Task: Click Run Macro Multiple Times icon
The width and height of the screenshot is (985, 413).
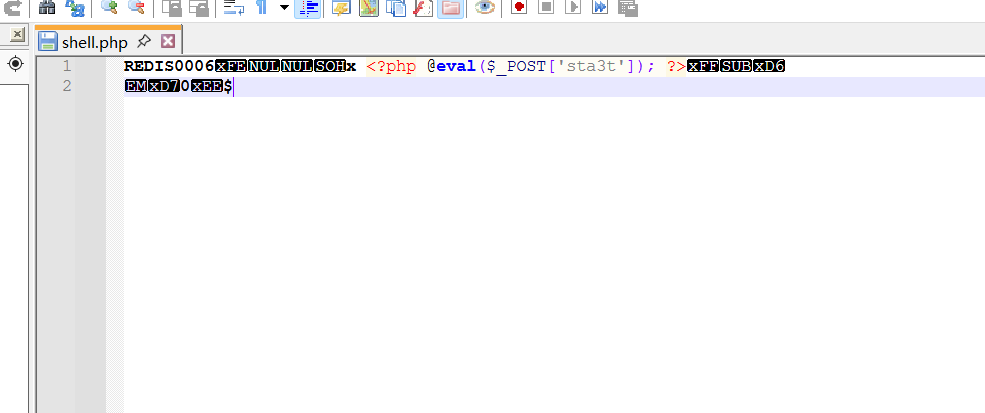Action: (x=601, y=7)
